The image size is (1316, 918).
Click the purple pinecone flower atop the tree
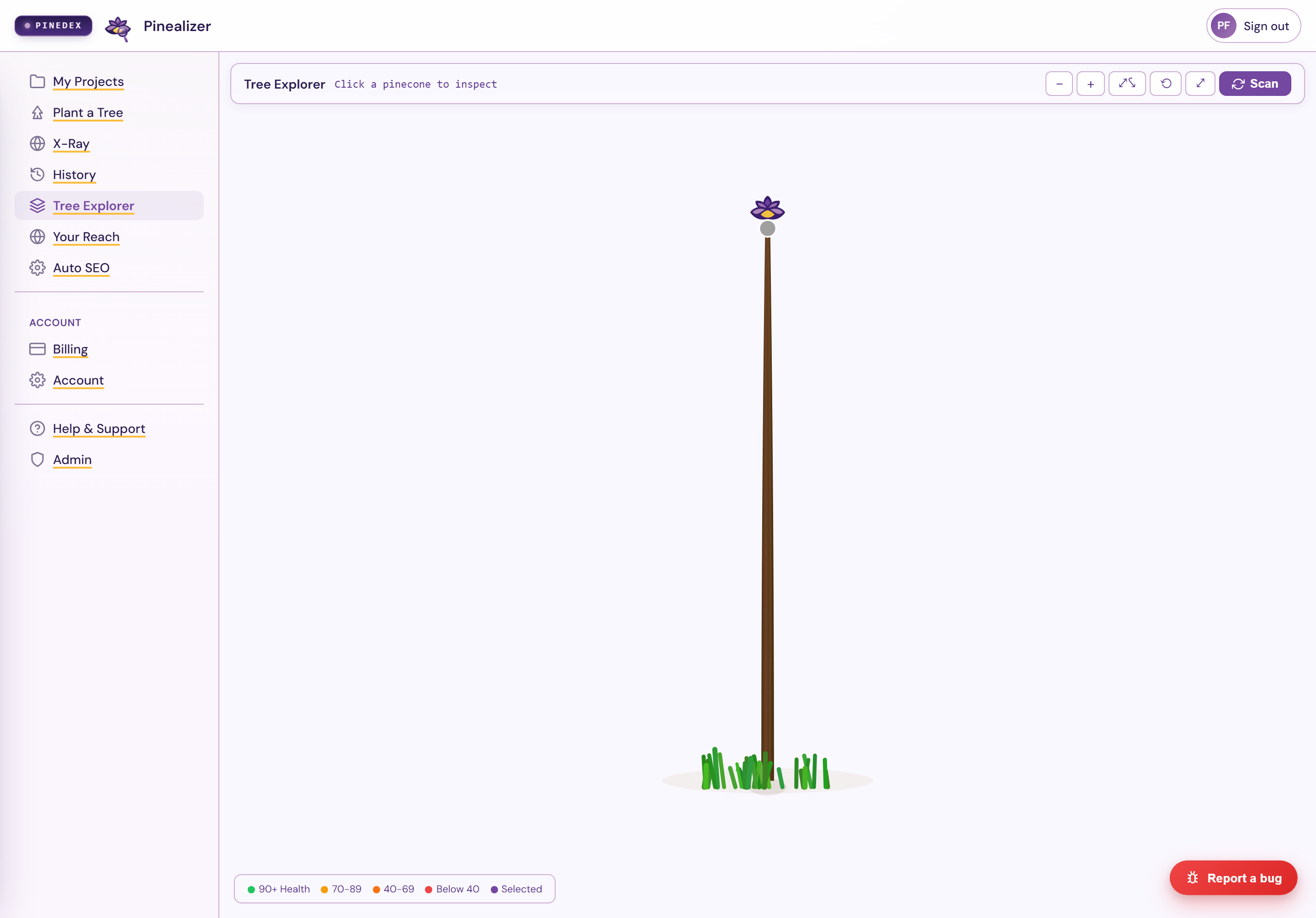768,208
